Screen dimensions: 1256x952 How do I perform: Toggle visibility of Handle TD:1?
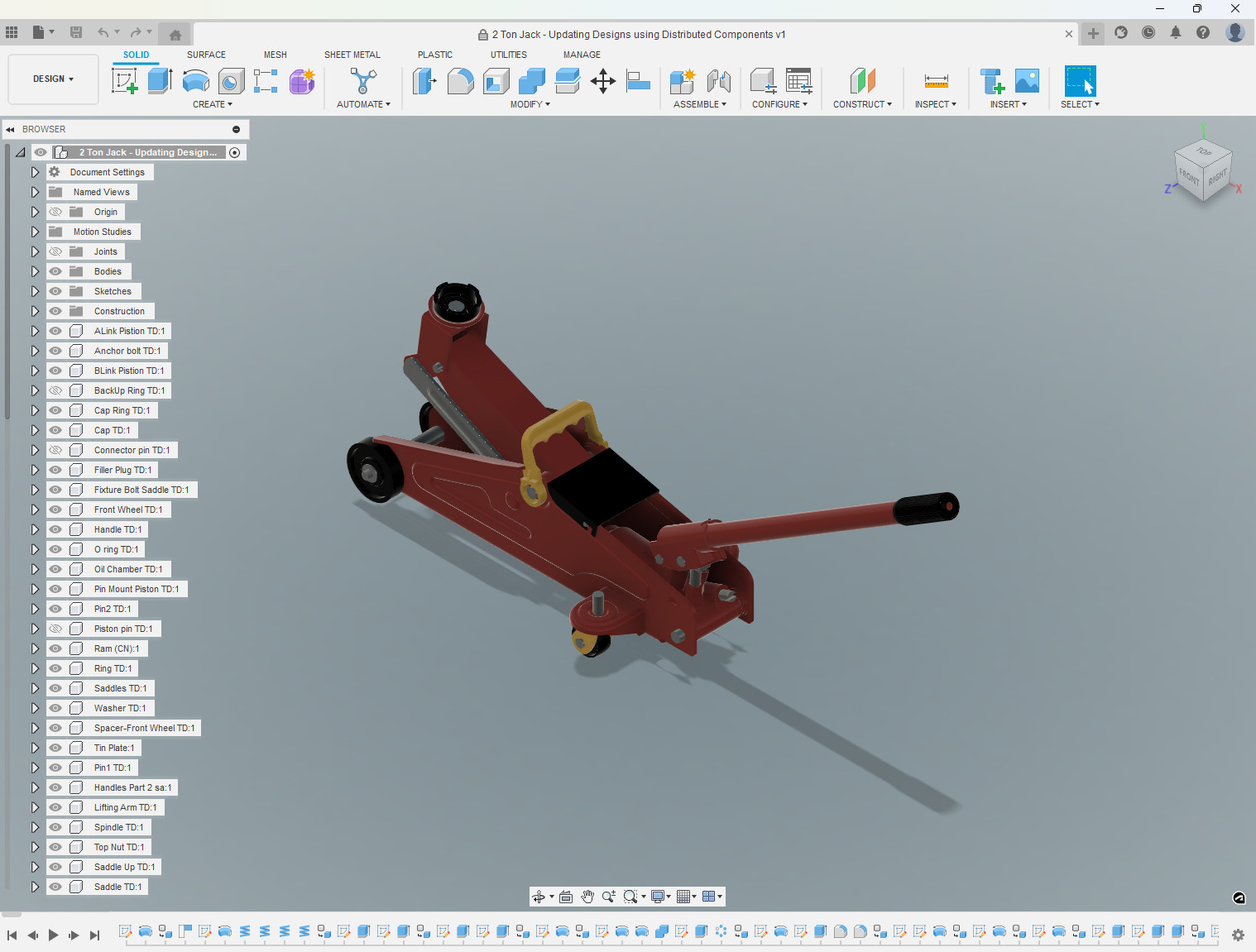click(x=55, y=529)
